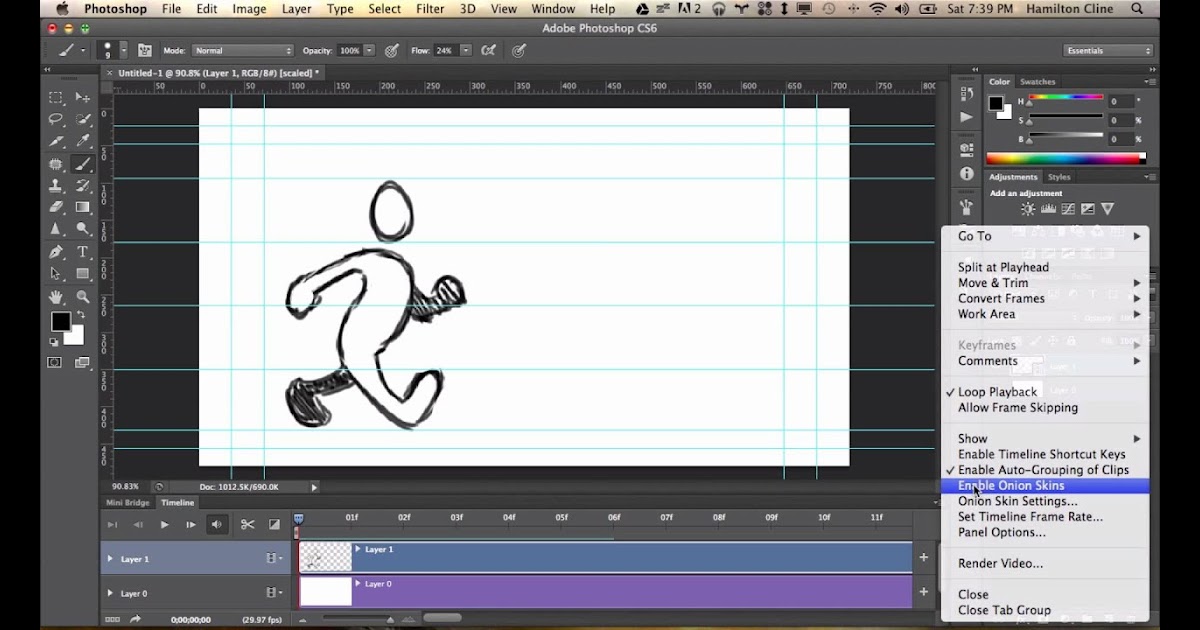The height and width of the screenshot is (630, 1200).
Task: Switch to the Swatches tab
Action: pos(1037,82)
